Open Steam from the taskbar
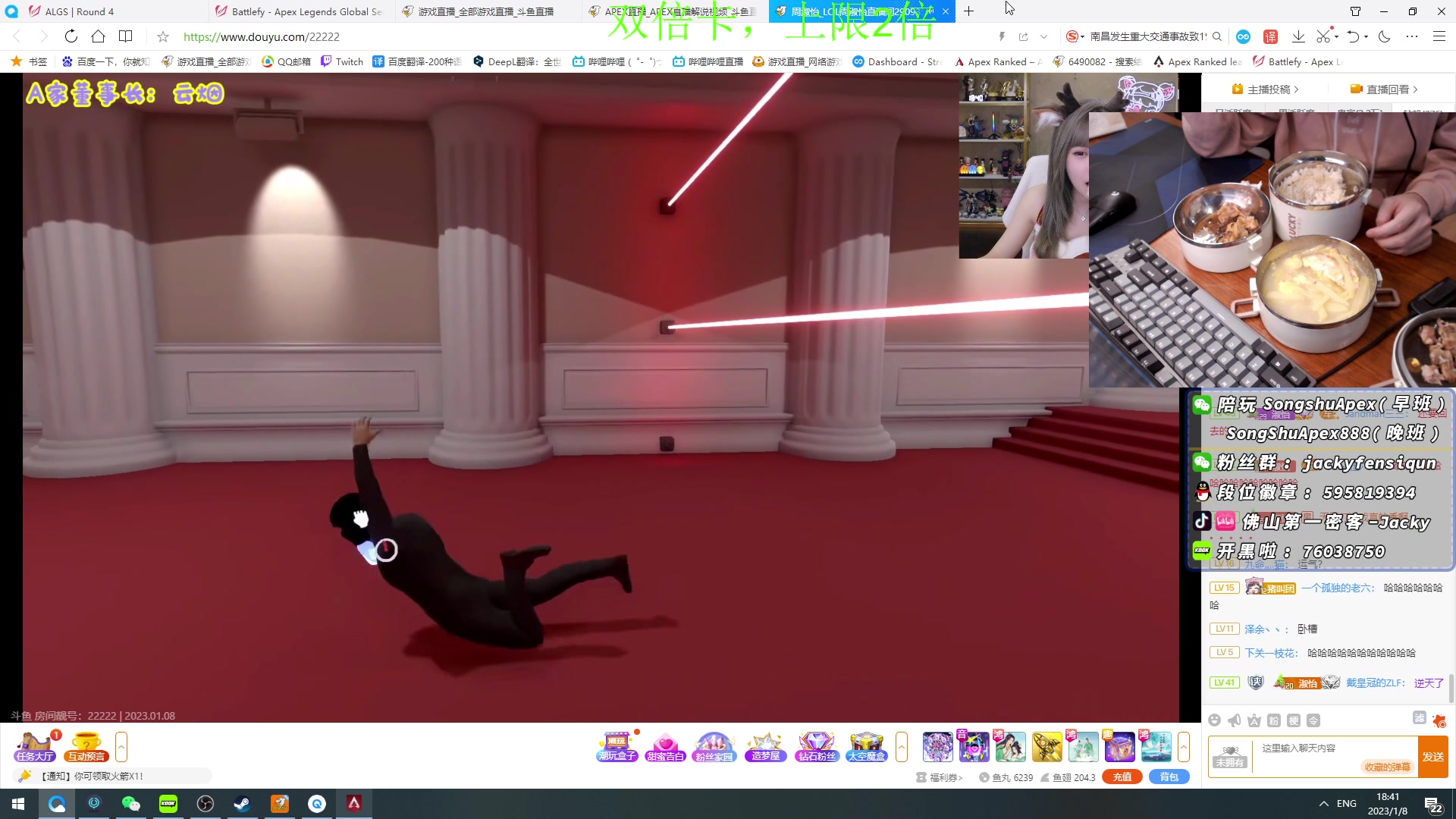 pyautogui.click(x=242, y=804)
